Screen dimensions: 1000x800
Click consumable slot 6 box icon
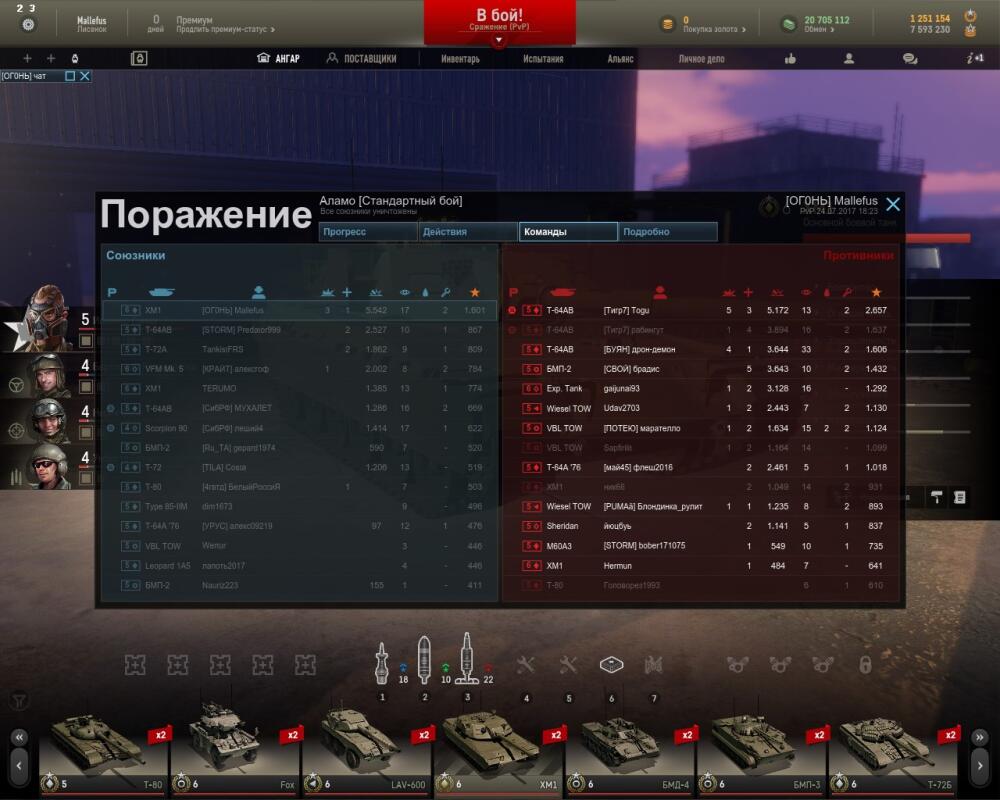611,665
